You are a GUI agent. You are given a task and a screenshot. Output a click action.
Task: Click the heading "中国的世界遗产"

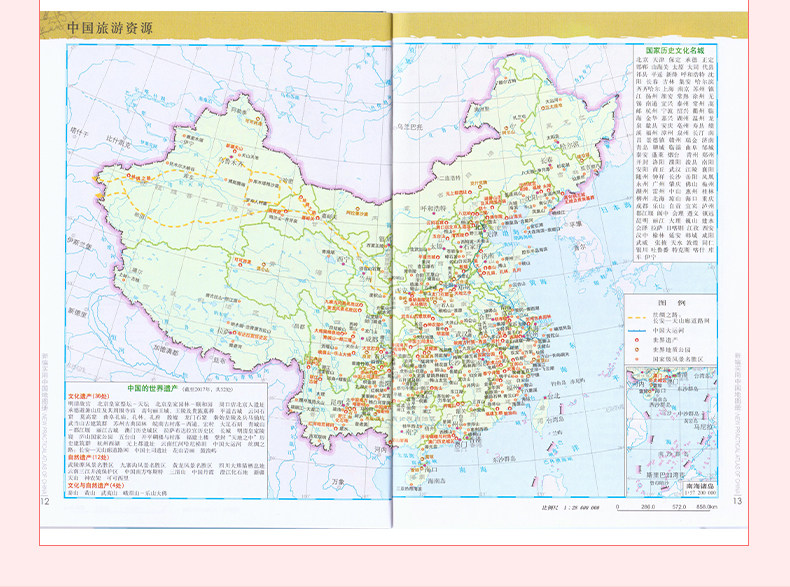(x=152, y=388)
